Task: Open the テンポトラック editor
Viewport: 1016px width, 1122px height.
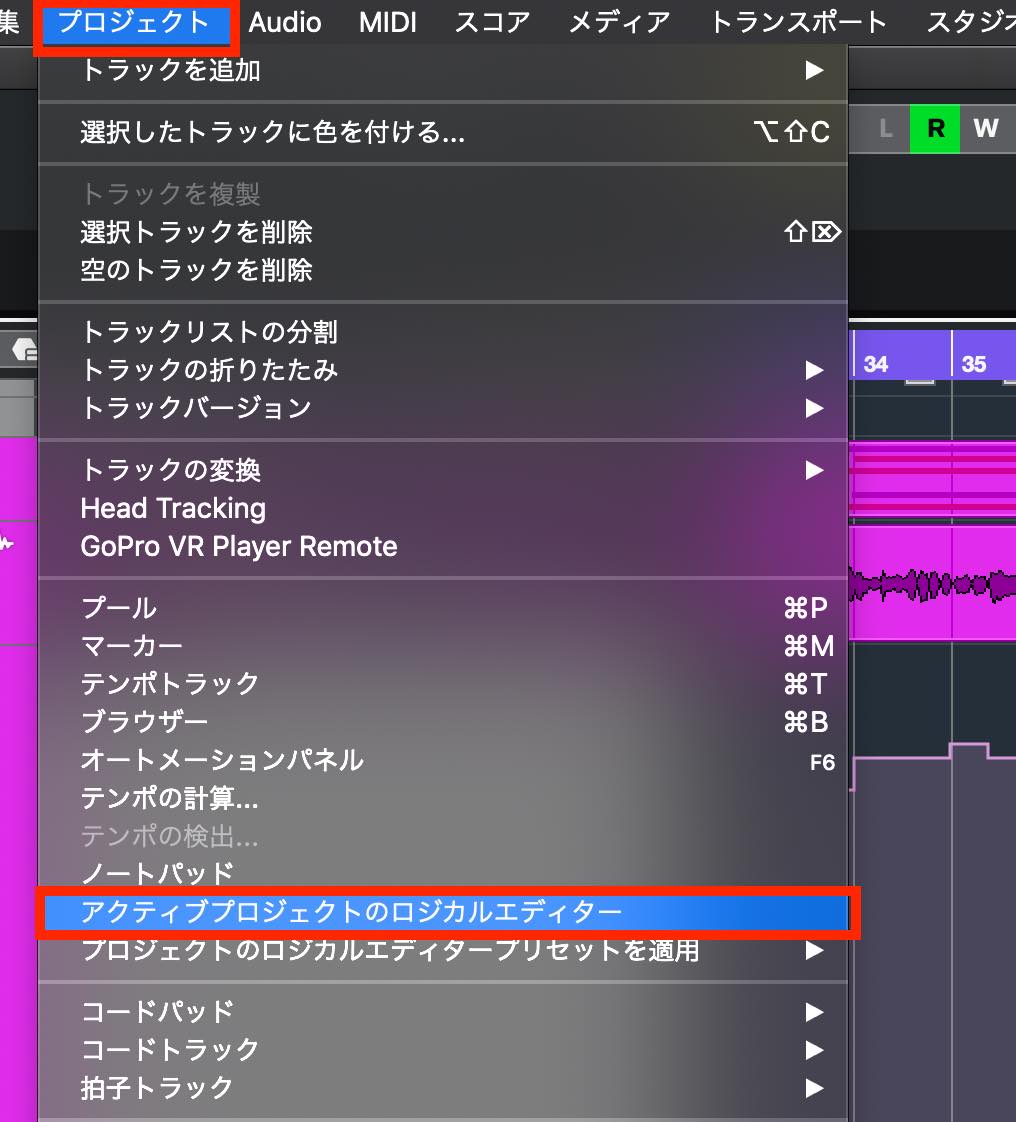Action: coord(443,684)
